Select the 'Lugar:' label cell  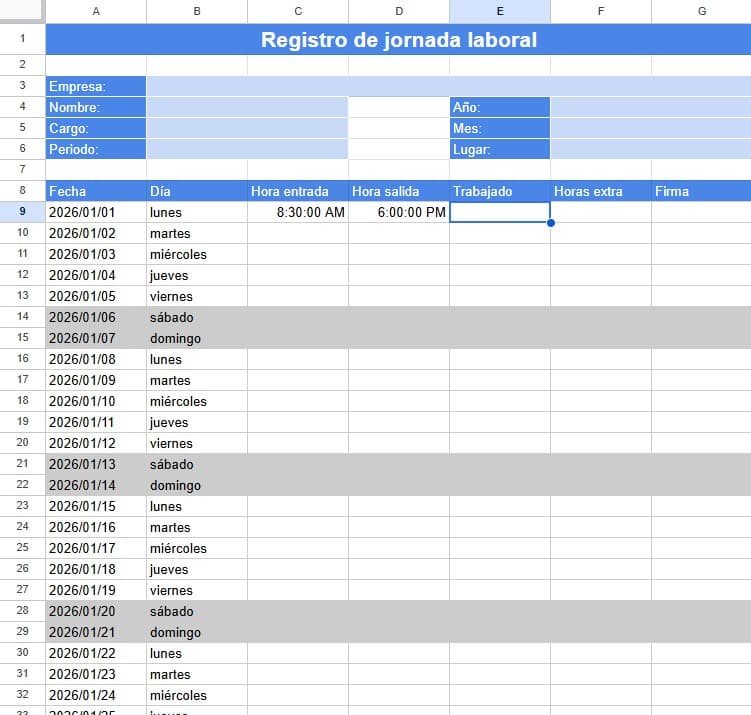500,149
